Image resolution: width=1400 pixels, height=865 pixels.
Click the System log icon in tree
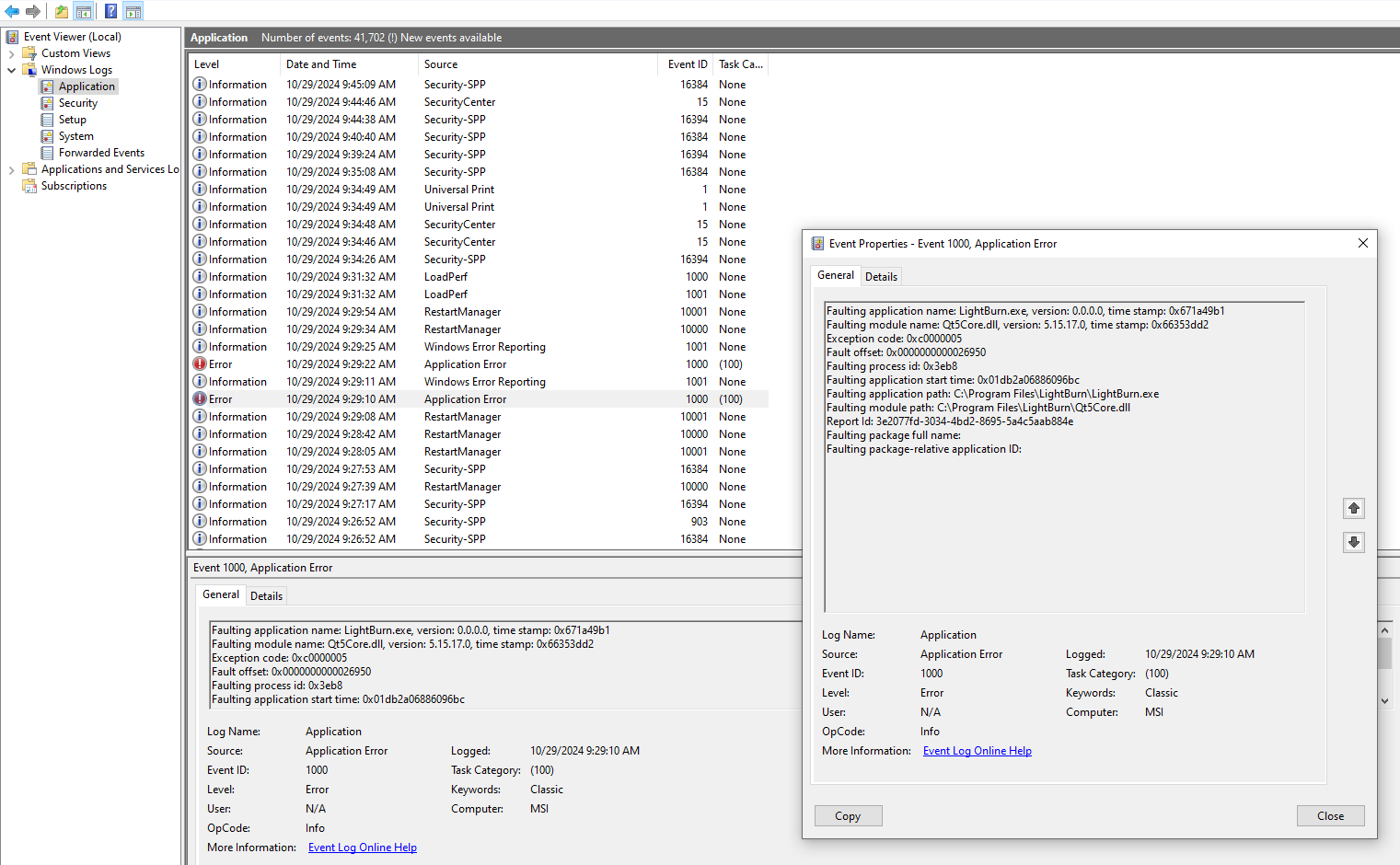[47, 136]
